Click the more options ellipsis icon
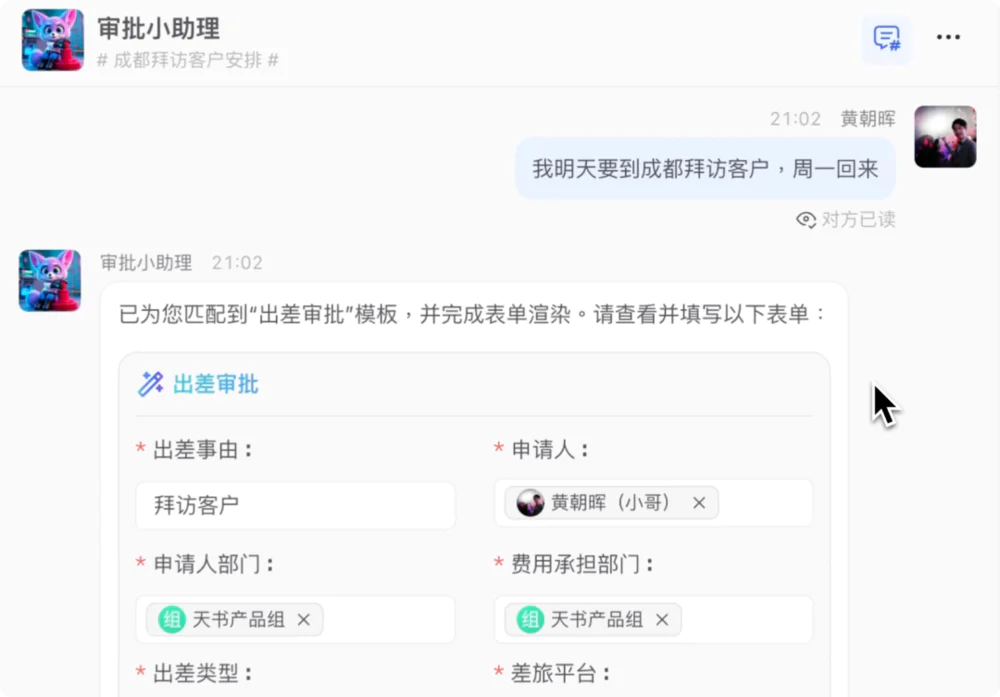The image size is (1000, 697). pyautogui.click(x=948, y=37)
